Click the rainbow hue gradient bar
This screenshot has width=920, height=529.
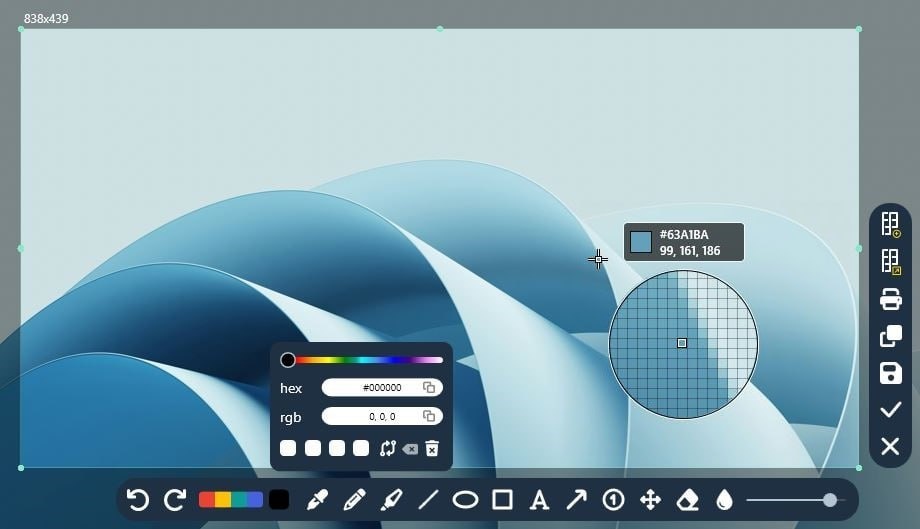[x=369, y=360]
